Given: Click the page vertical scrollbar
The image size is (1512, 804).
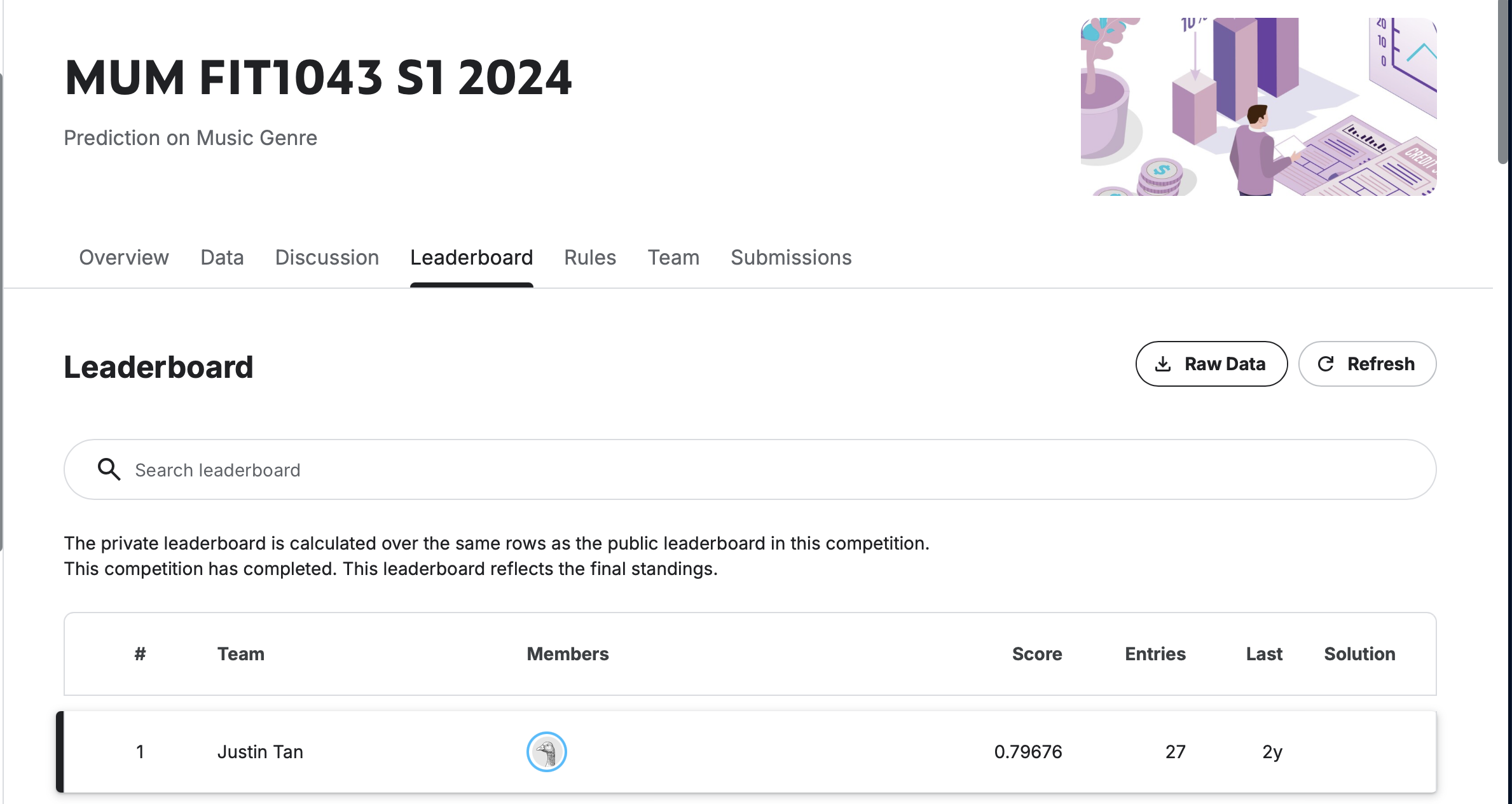Looking at the screenshot, I should (1504, 83).
